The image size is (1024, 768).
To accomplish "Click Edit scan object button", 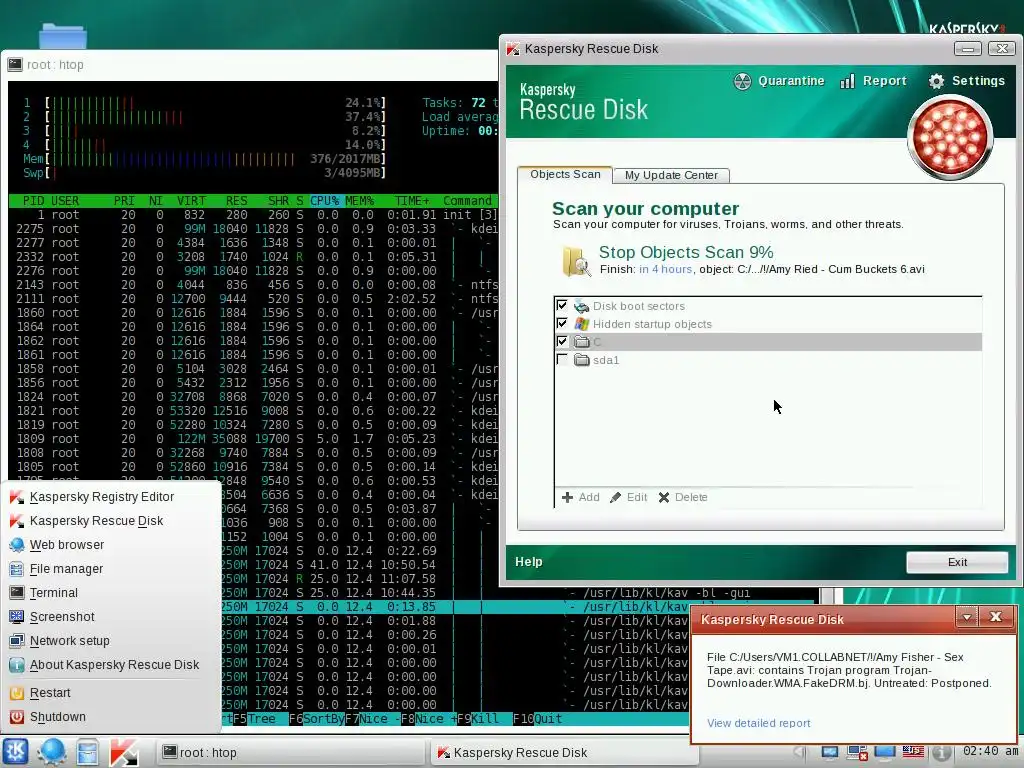I will pos(628,497).
